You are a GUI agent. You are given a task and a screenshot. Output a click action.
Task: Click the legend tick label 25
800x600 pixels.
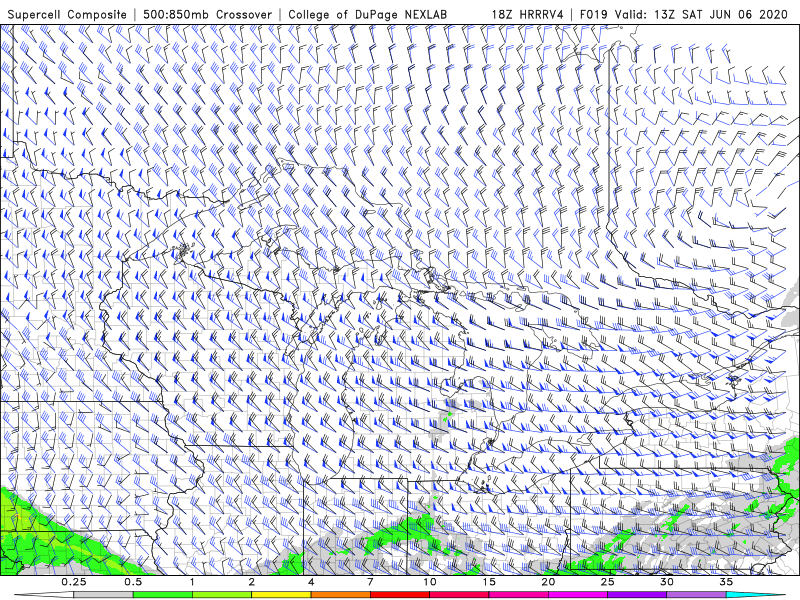(608, 582)
